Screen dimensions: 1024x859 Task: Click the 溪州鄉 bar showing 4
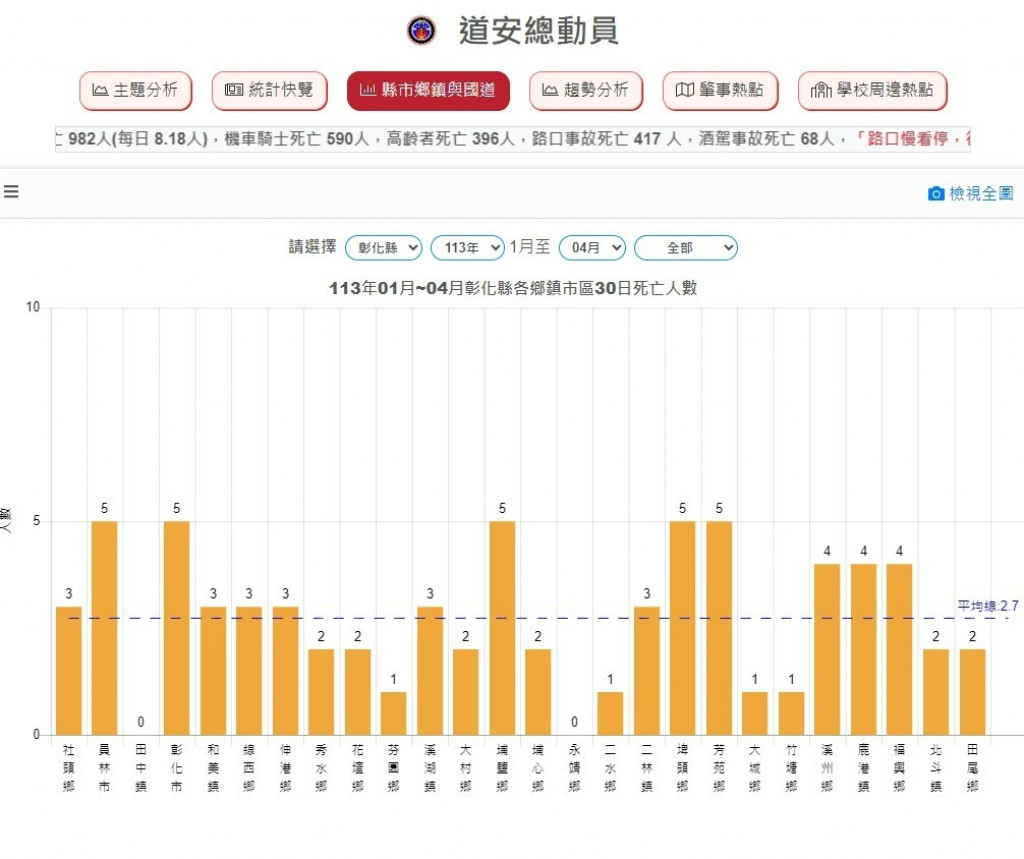[827, 650]
